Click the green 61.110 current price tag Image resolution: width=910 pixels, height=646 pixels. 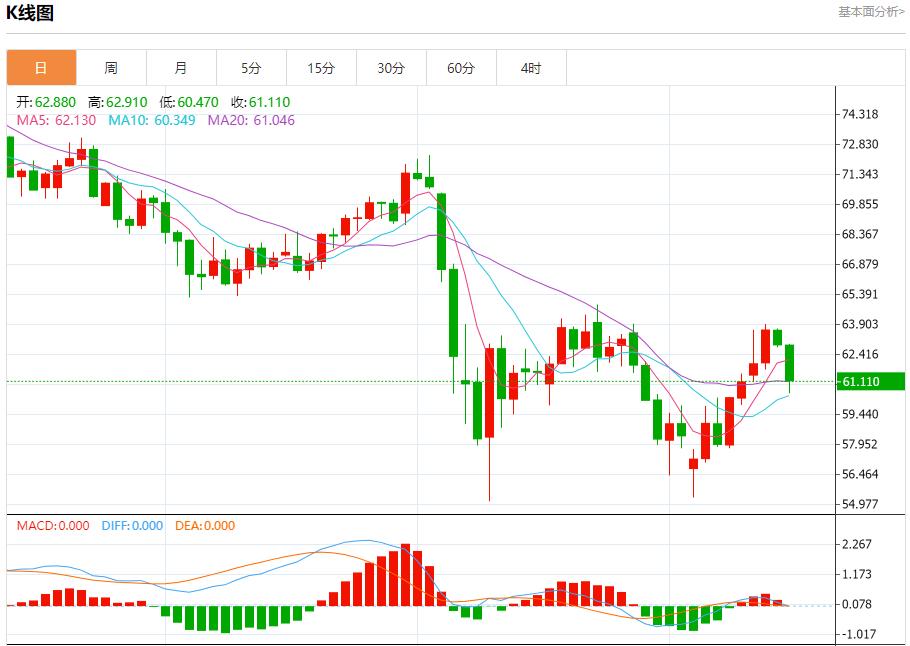point(870,381)
